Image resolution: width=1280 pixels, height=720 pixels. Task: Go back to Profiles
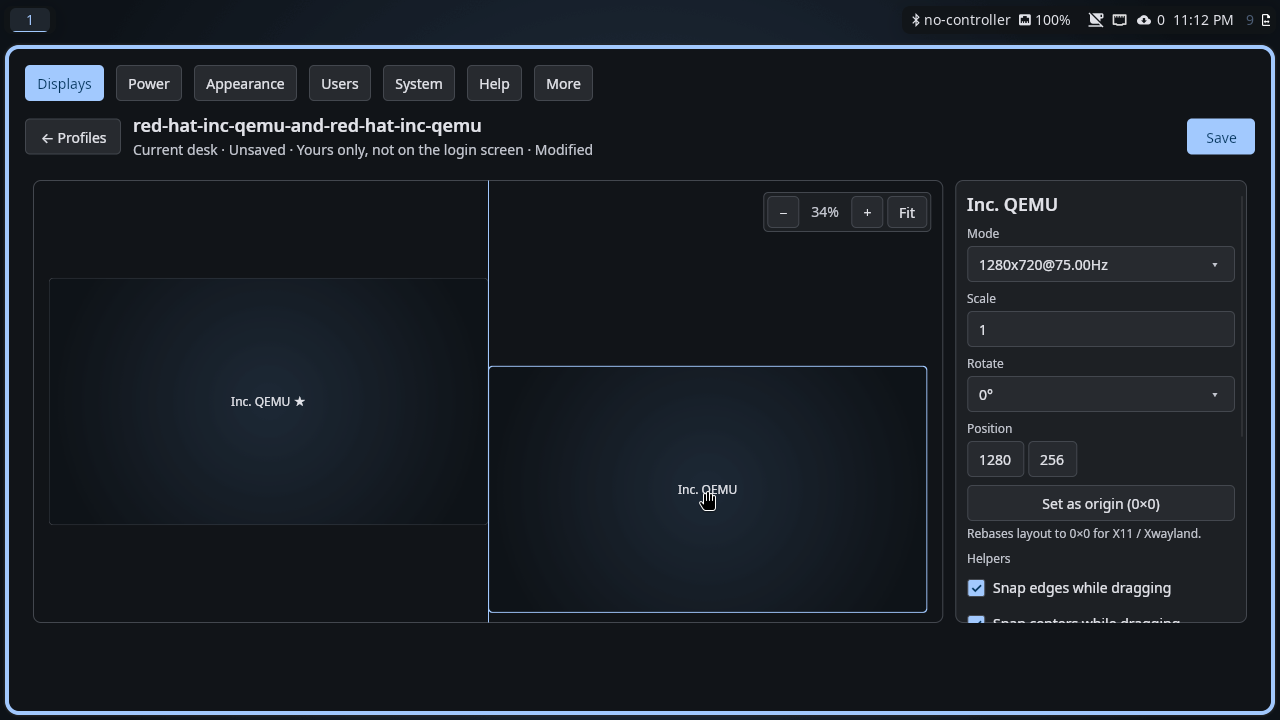point(73,137)
